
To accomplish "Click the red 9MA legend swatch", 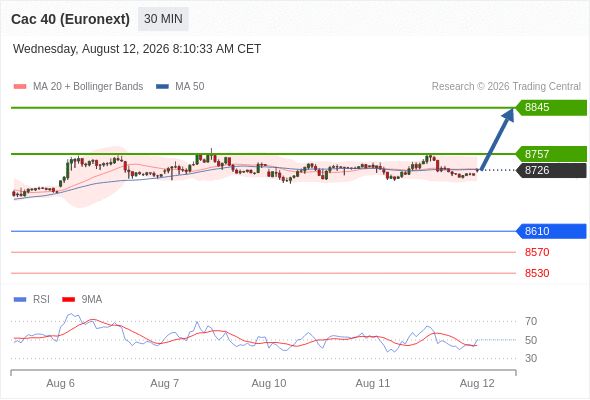I will pyautogui.click(x=68, y=300).
